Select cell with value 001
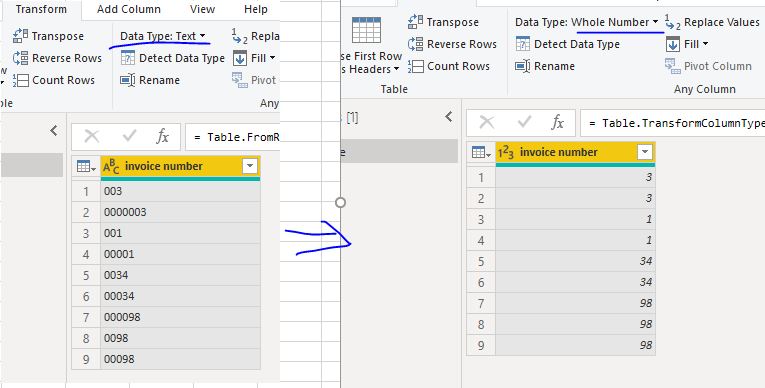765x388 pixels. pyautogui.click(x=181, y=233)
